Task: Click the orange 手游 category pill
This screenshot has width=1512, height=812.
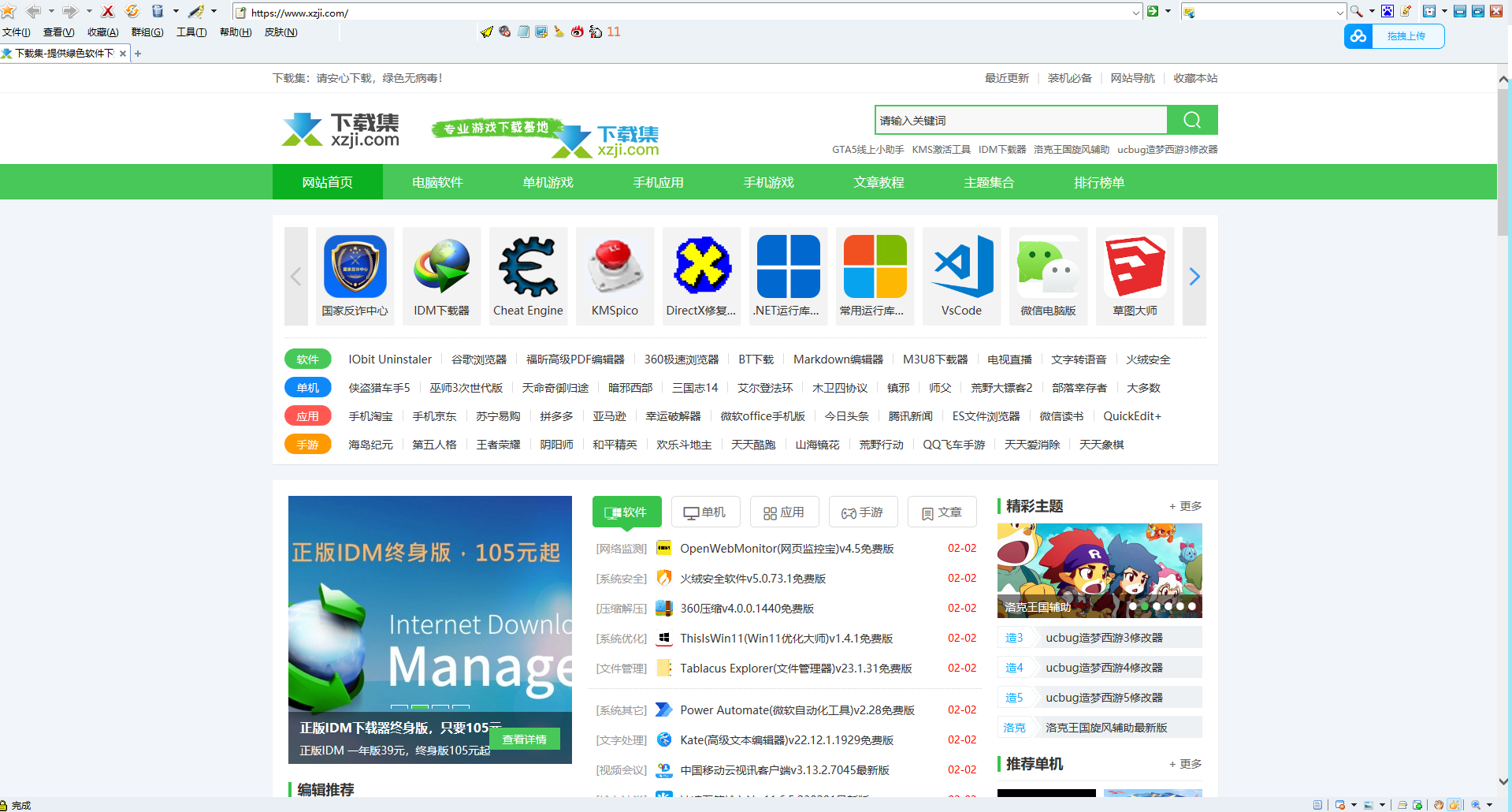Action: (x=307, y=445)
